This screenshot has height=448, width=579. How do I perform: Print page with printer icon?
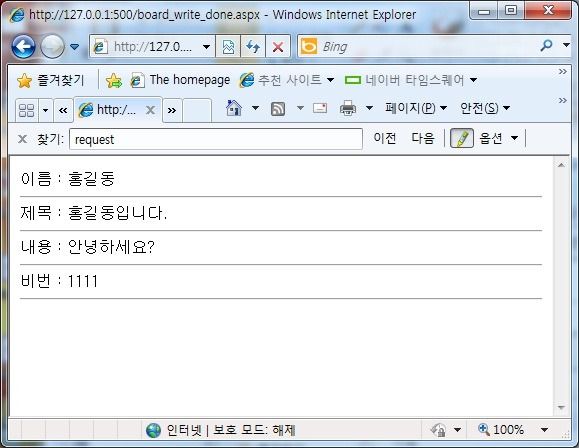pyautogui.click(x=348, y=108)
